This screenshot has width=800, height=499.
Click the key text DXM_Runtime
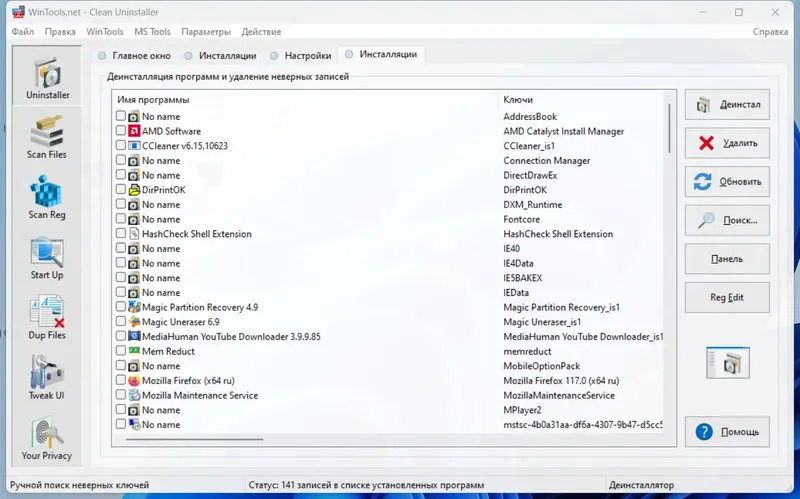[533, 205]
